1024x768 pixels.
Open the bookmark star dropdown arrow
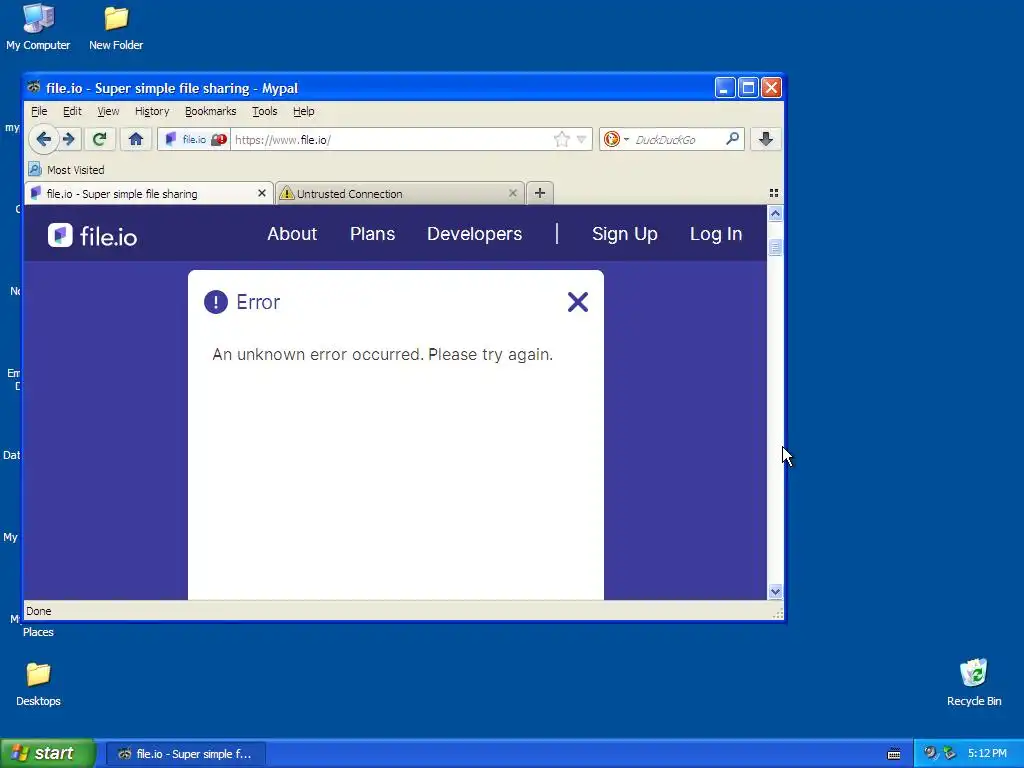click(x=581, y=139)
